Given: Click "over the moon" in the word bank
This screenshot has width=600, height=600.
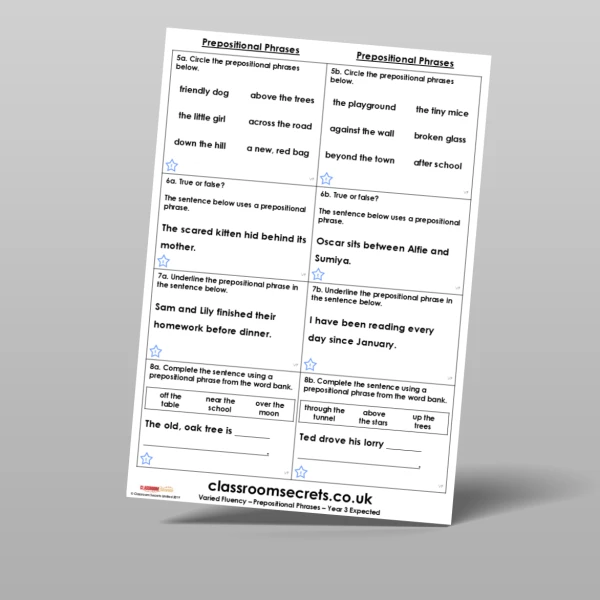Looking at the screenshot, I should click(x=269, y=408).
